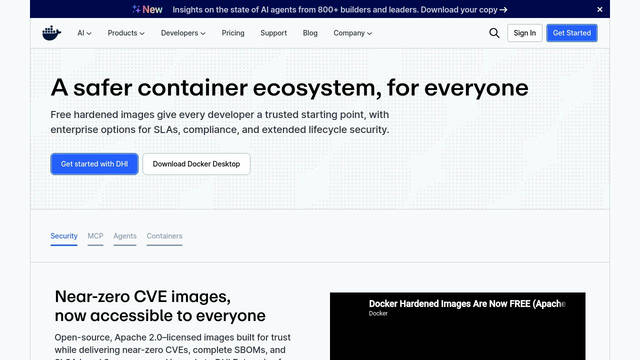Screen dimensions: 640x360
Task: Expand the AI dropdown menu
Action: point(84,33)
